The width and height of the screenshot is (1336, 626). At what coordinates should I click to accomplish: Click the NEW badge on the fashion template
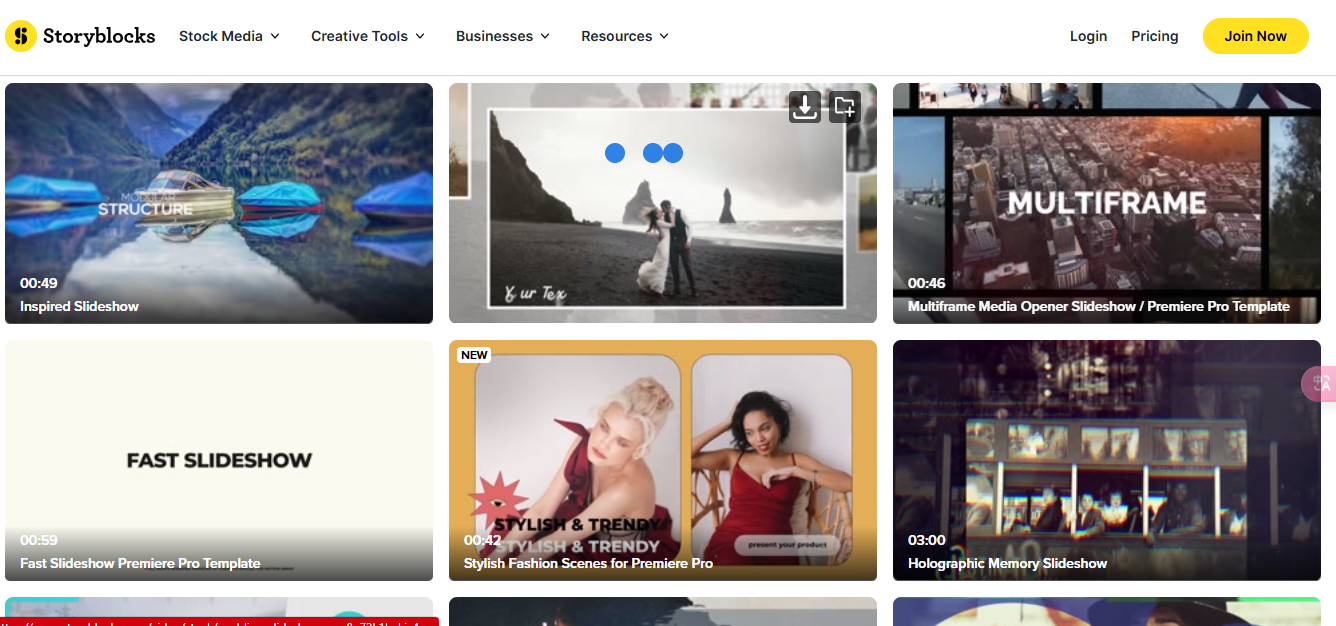[x=473, y=355]
